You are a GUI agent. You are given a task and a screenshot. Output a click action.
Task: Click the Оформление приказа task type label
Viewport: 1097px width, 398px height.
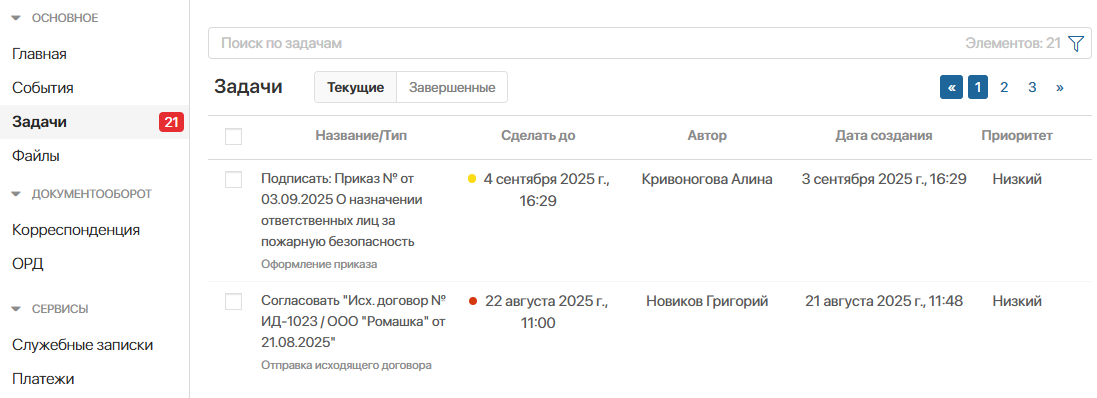[x=319, y=264]
